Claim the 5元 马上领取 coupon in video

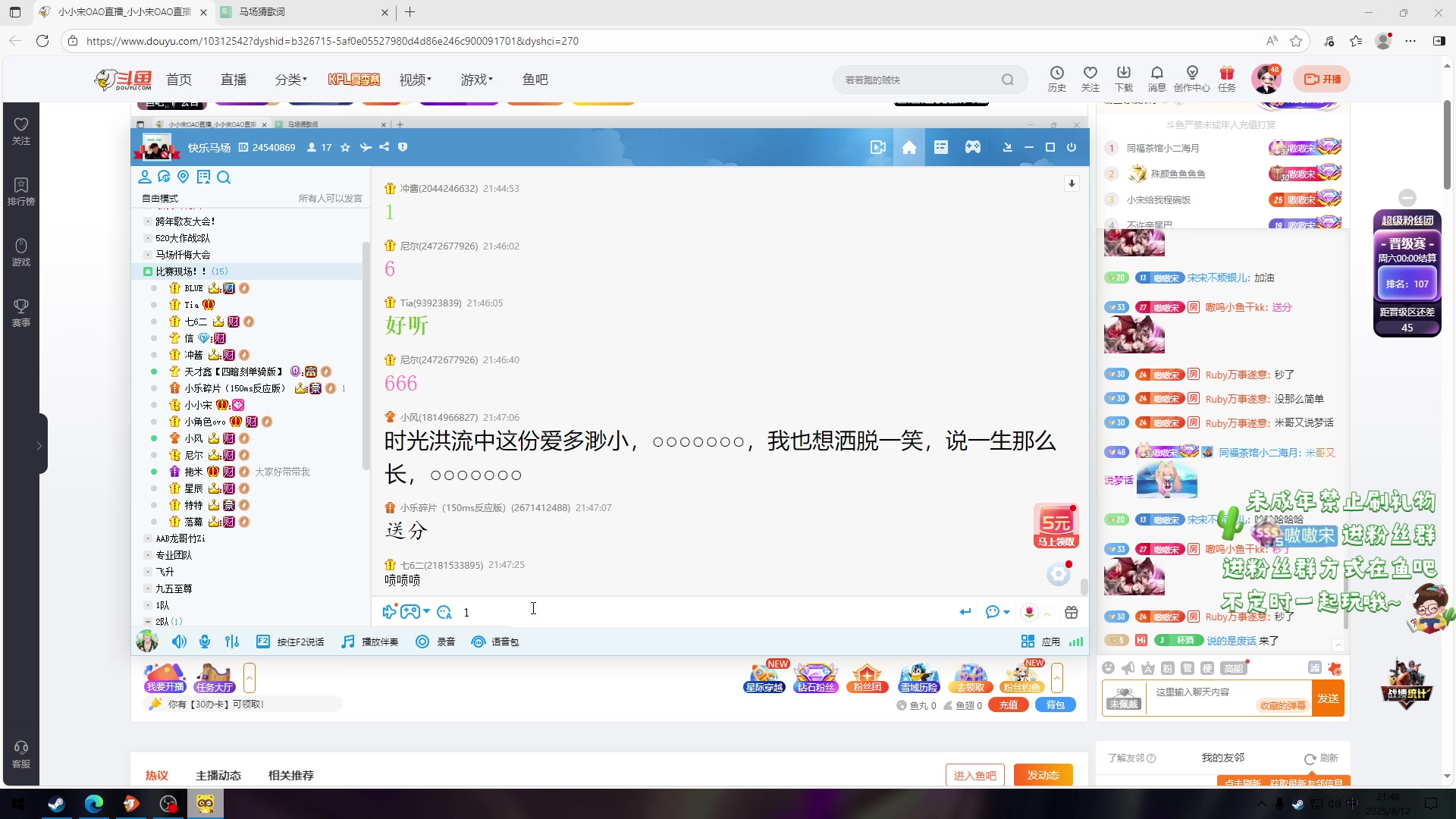point(1056,526)
